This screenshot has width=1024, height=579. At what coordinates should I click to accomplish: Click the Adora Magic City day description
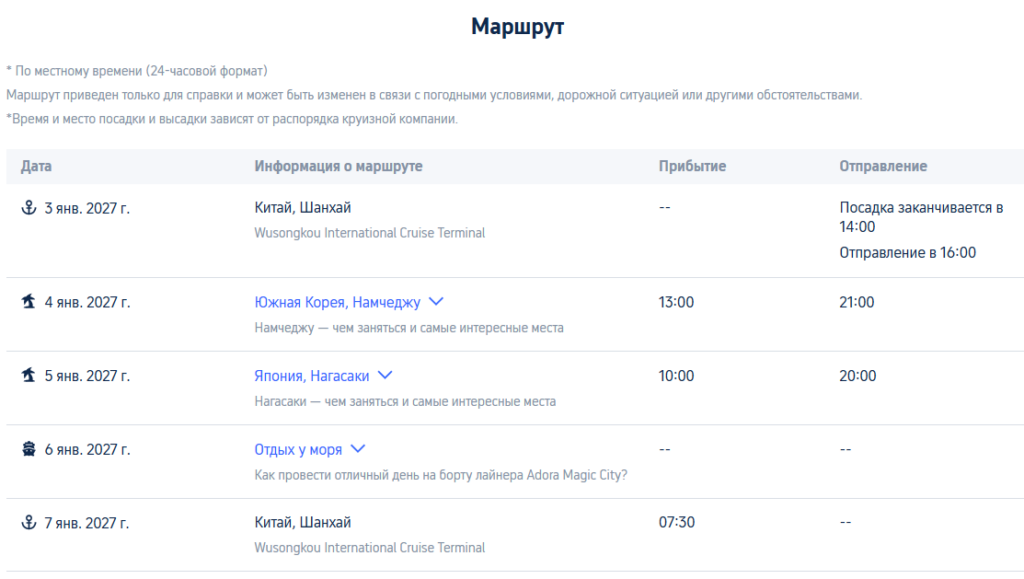(441, 475)
